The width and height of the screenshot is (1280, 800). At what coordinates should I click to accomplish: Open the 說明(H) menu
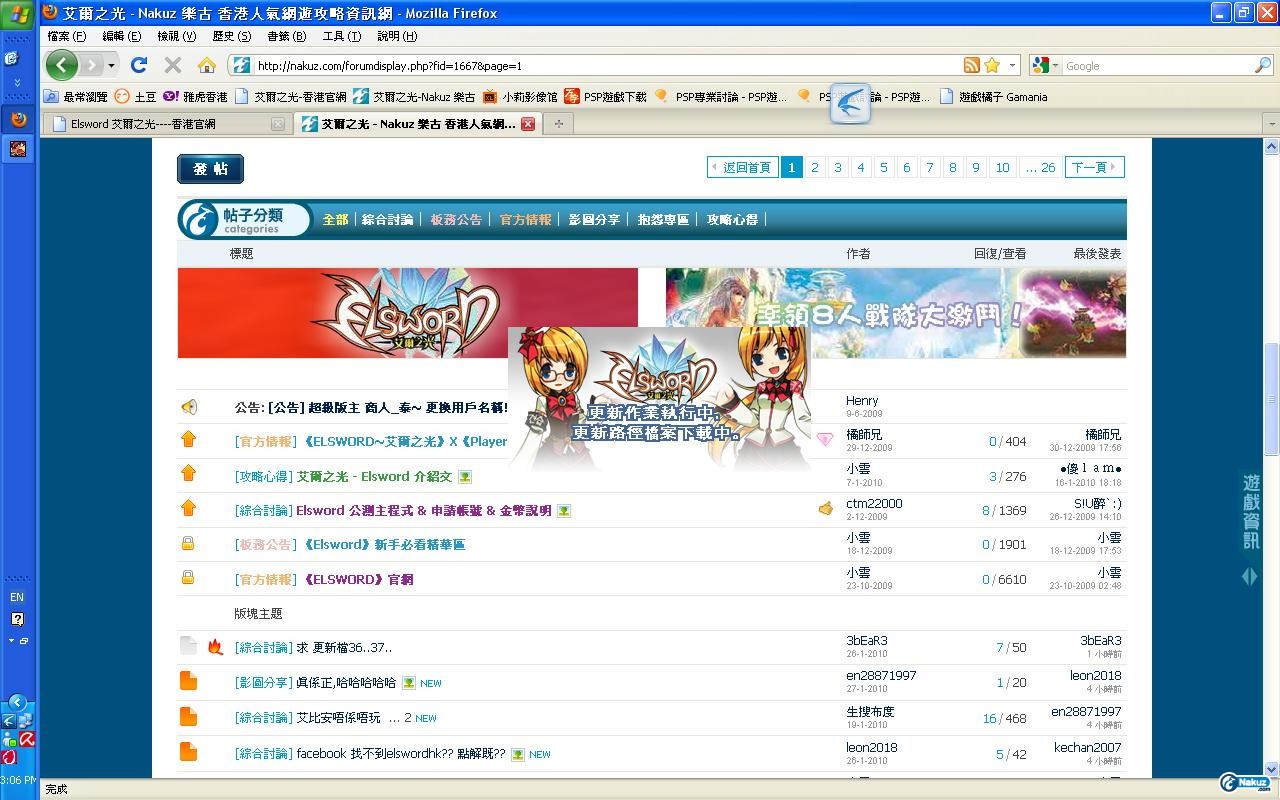[x=396, y=36]
